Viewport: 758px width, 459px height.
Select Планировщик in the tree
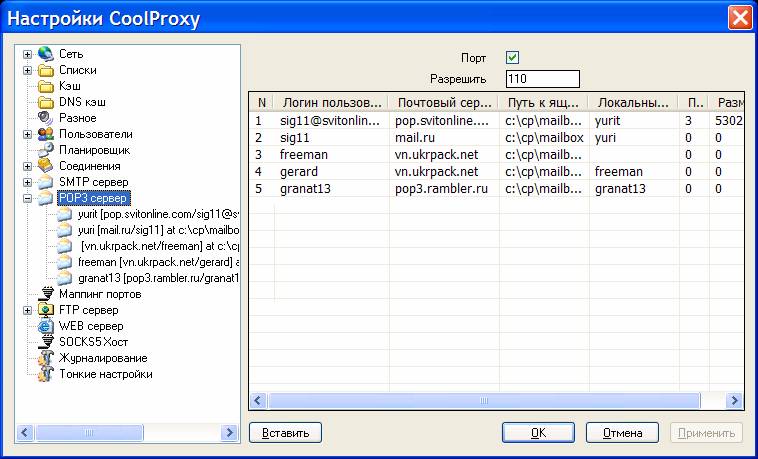click(x=95, y=150)
